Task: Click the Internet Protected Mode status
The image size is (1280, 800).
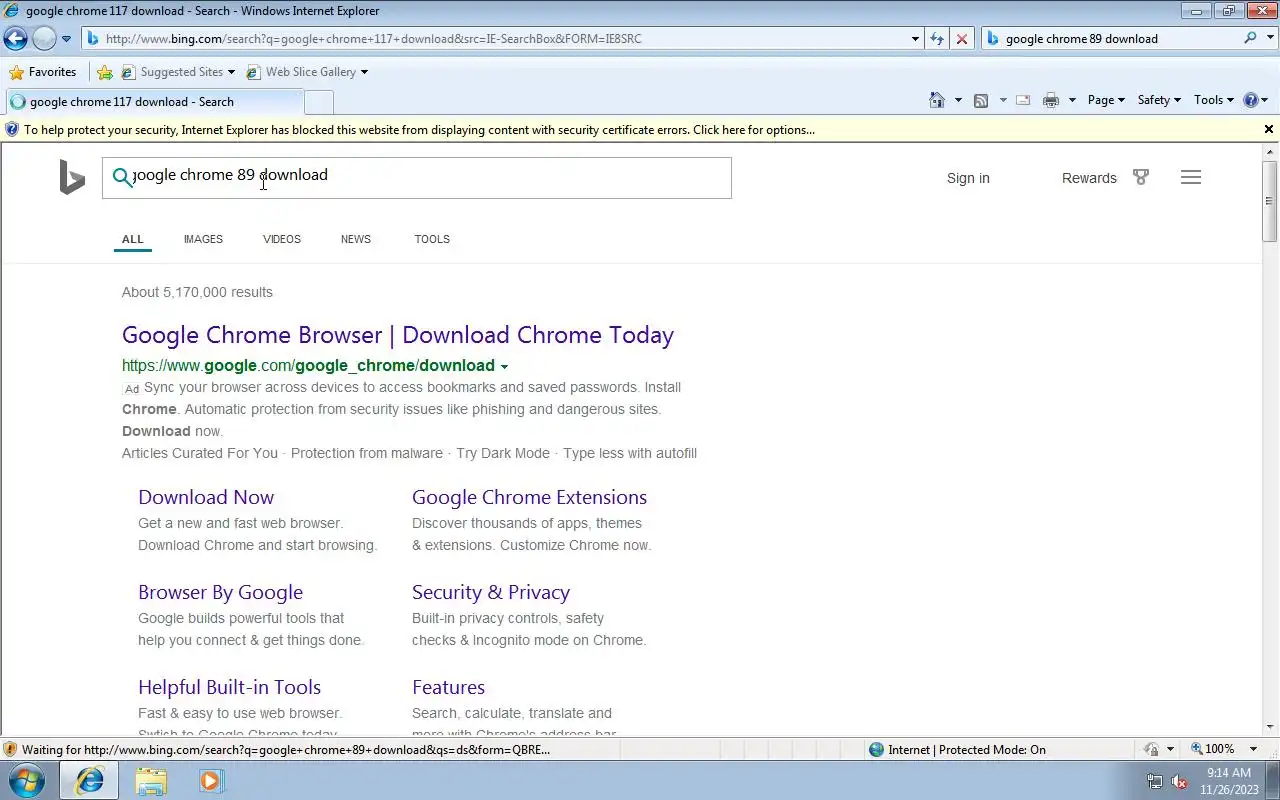Action: pos(958,749)
